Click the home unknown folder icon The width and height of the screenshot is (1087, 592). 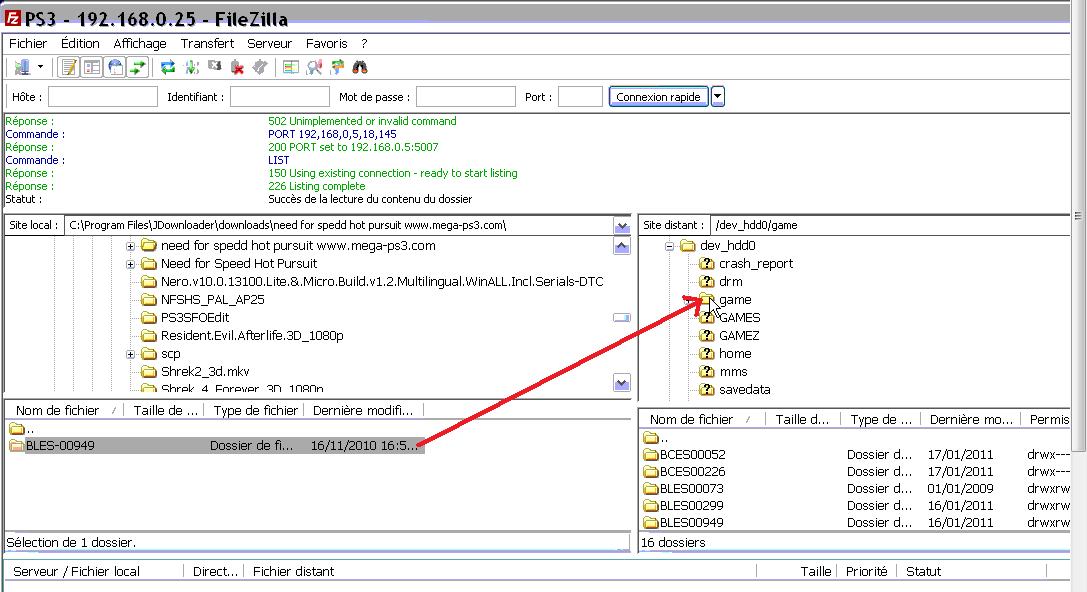[x=706, y=354]
